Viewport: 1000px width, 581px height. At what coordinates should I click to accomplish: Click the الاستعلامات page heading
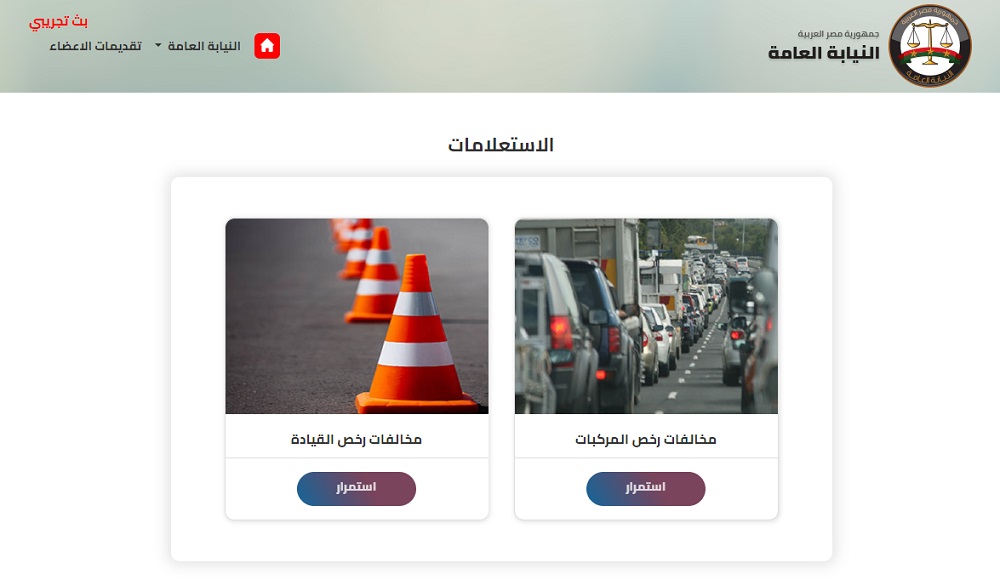point(501,145)
